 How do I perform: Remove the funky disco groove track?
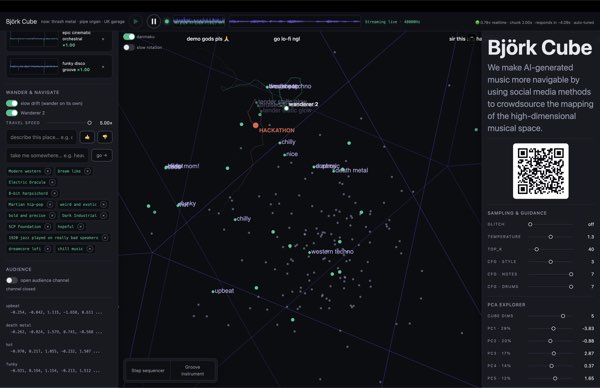pos(103,67)
